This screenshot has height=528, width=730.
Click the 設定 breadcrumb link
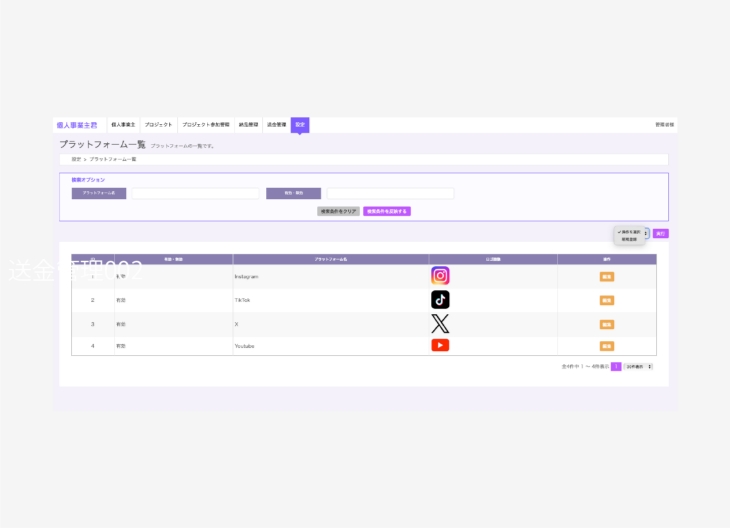click(x=76, y=159)
